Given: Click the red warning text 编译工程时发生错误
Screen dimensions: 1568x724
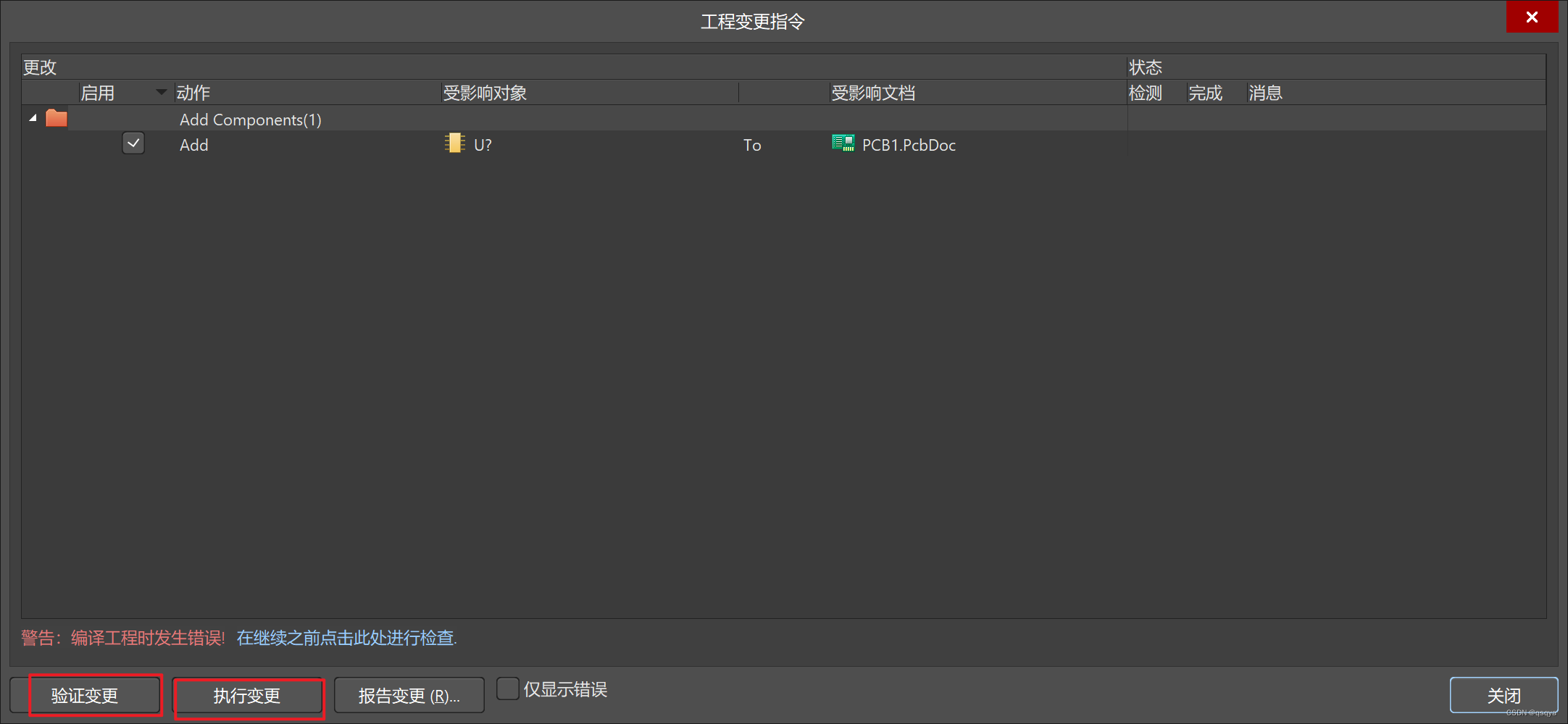Looking at the screenshot, I should [x=148, y=638].
